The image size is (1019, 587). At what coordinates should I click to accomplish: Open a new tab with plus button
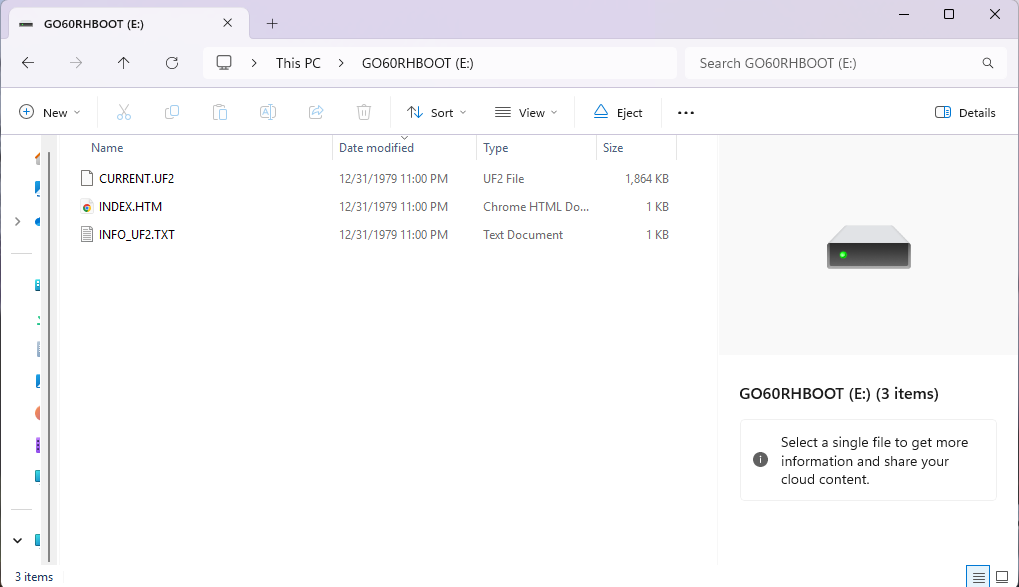[x=272, y=24]
